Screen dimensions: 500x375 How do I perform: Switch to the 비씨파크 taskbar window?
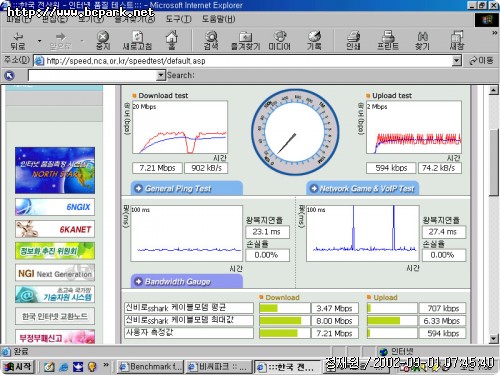(x=218, y=367)
